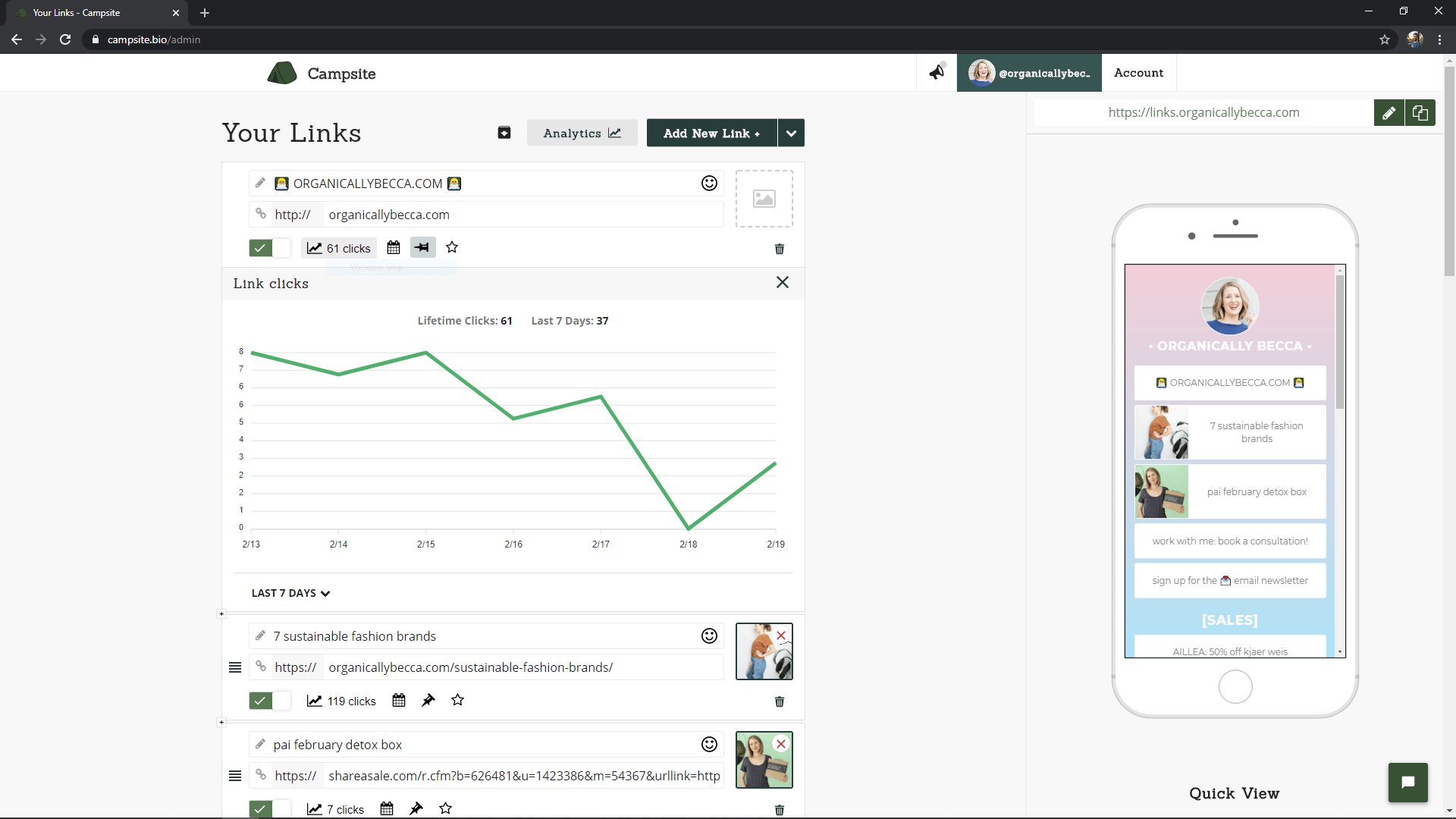Switch to Your Links - Campsite browser tab
This screenshot has height=819, width=1456.
pos(99,13)
